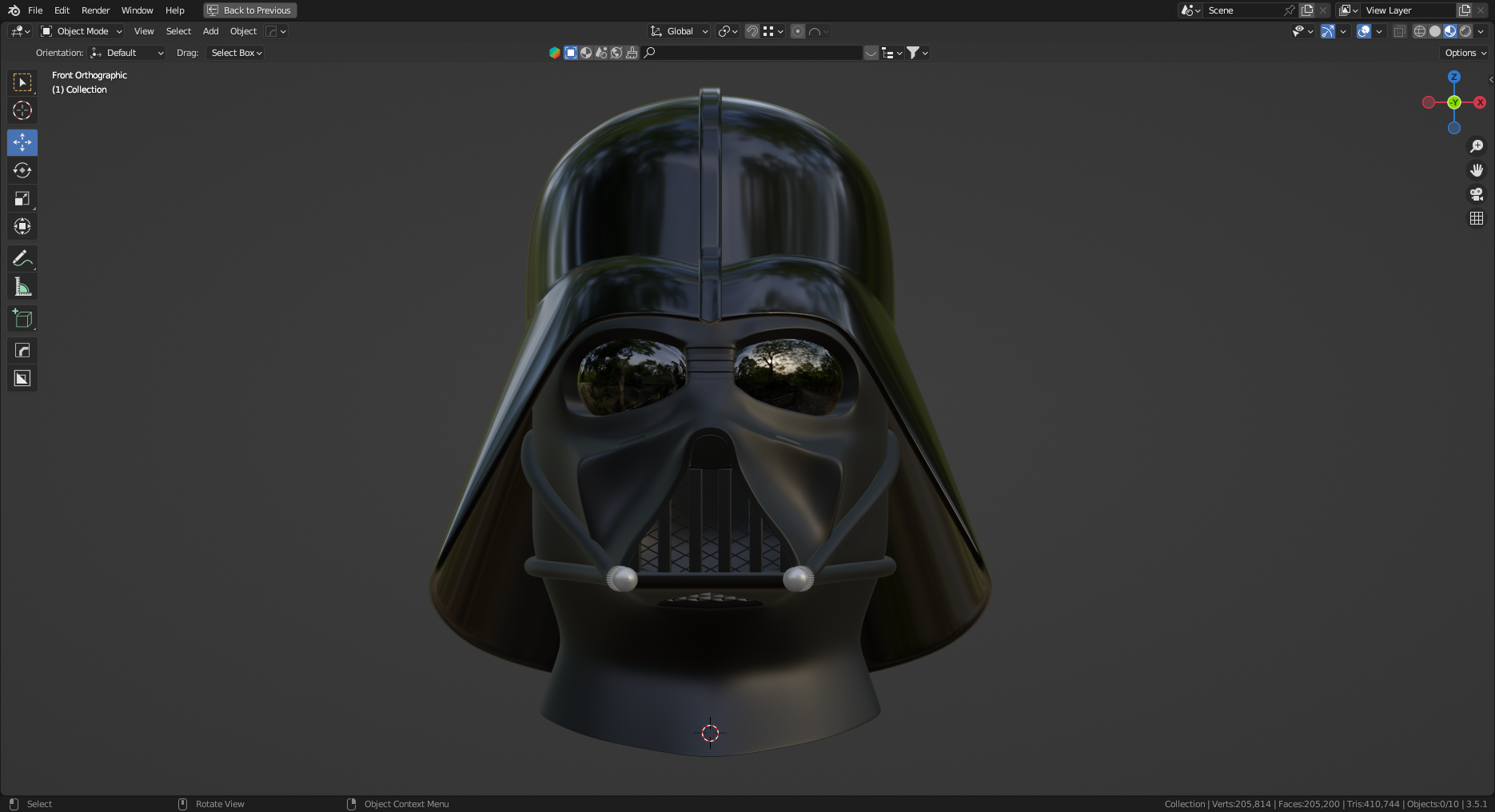
Task: Click the new scene copy icon
Action: (1307, 10)
